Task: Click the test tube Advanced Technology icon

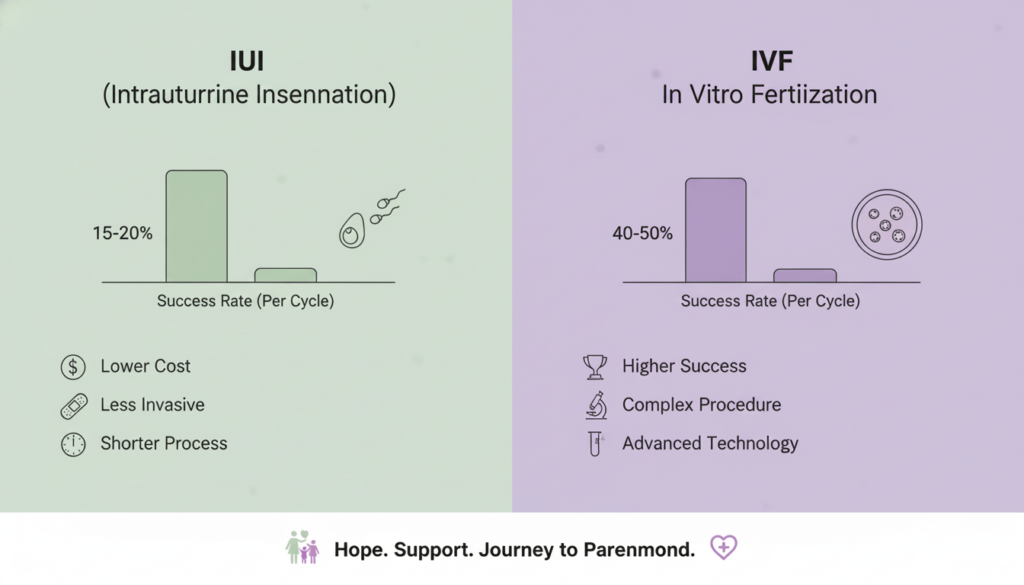Action: click(x=595, y=444)
